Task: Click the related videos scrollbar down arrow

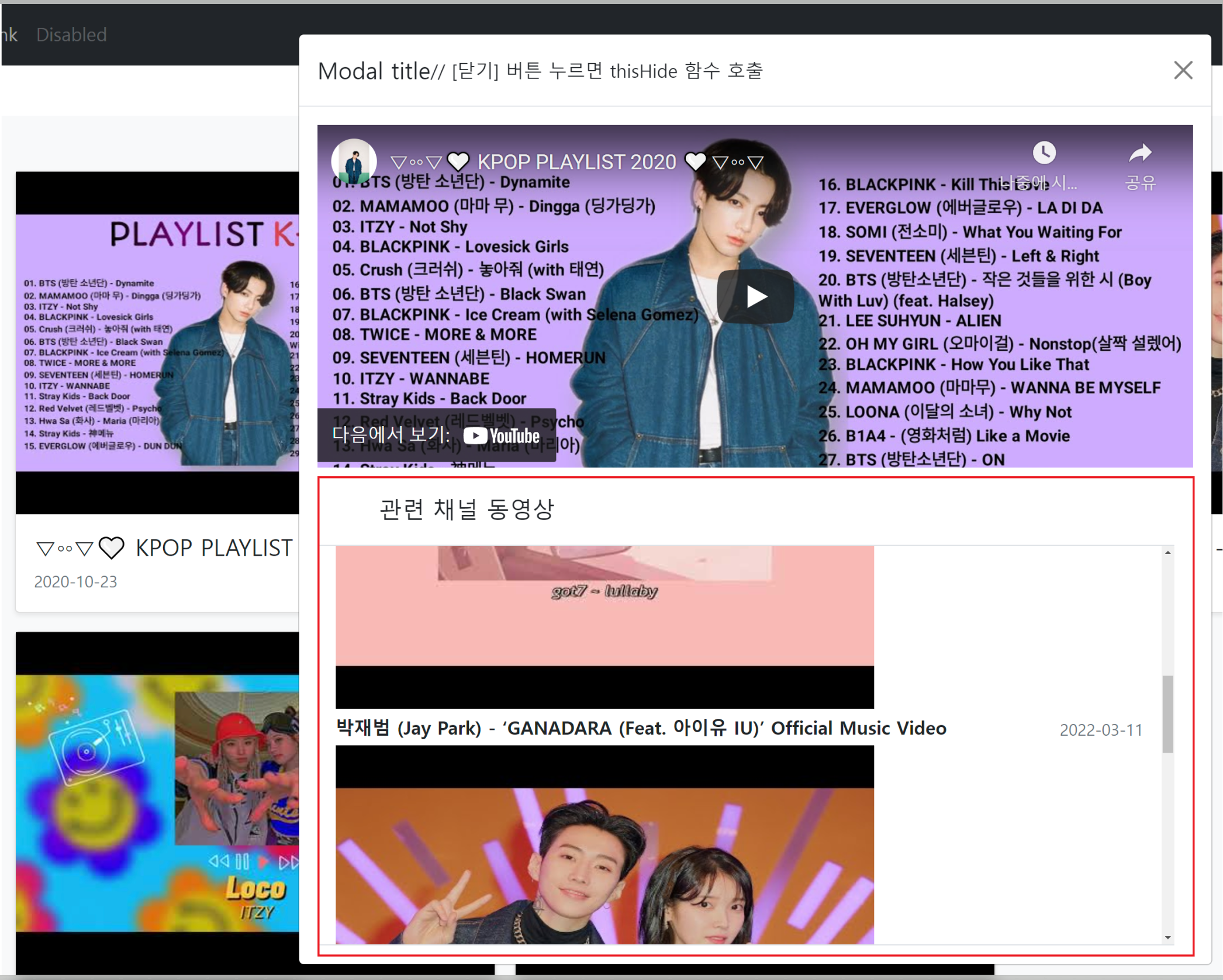Action: click(1167, 937)
